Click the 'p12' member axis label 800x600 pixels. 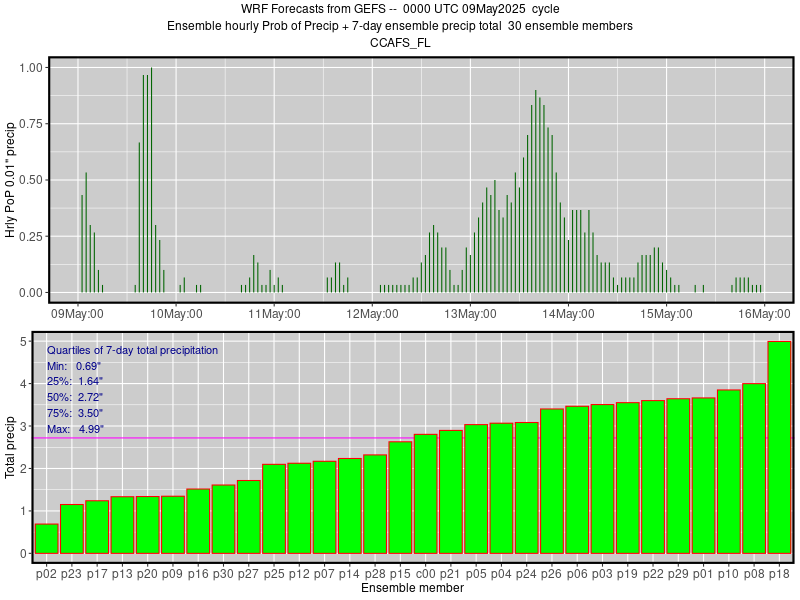(299, 574)
